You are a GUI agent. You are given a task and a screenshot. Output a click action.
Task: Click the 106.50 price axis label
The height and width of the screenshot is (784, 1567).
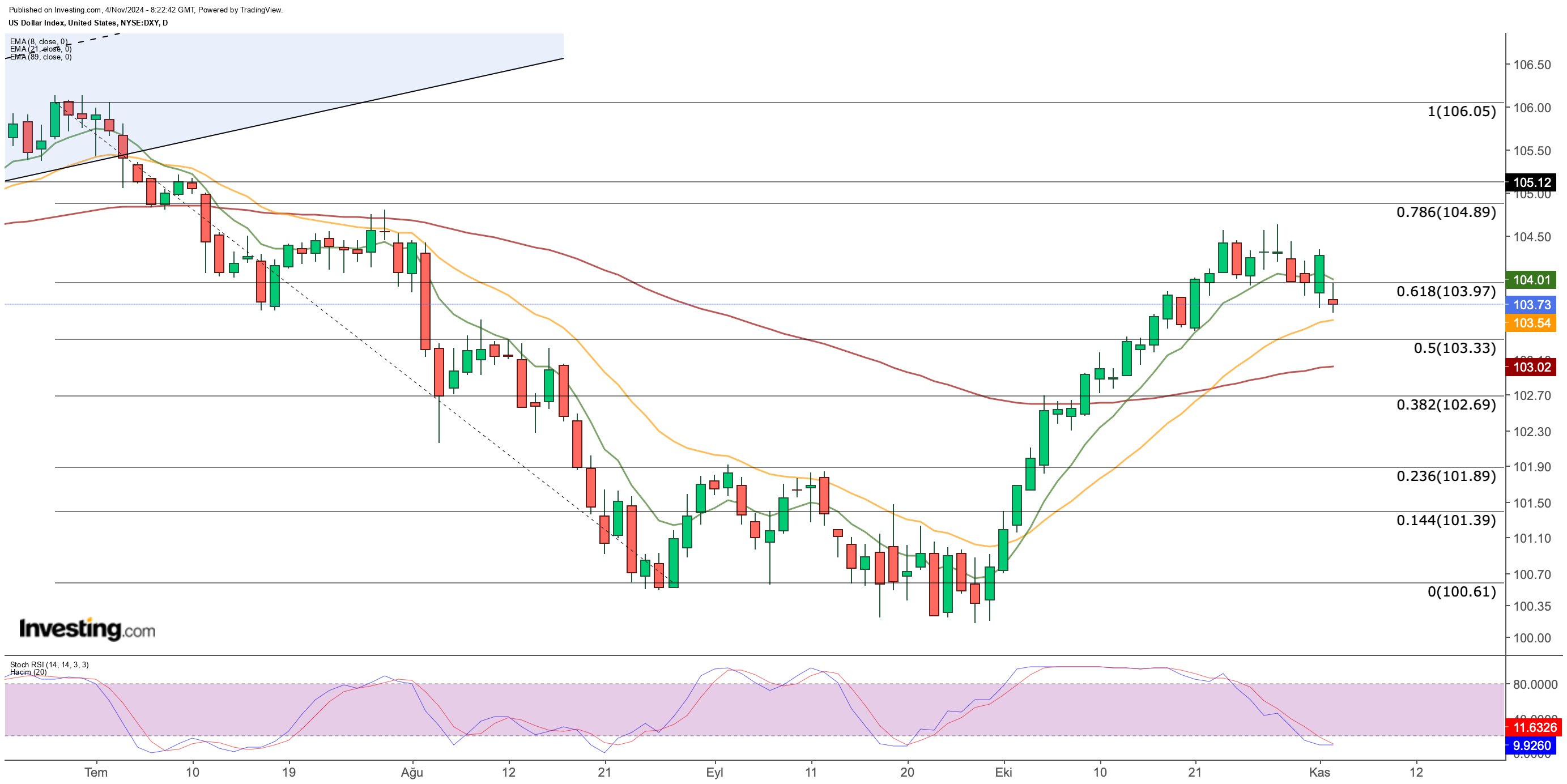tap(1532, 65)
